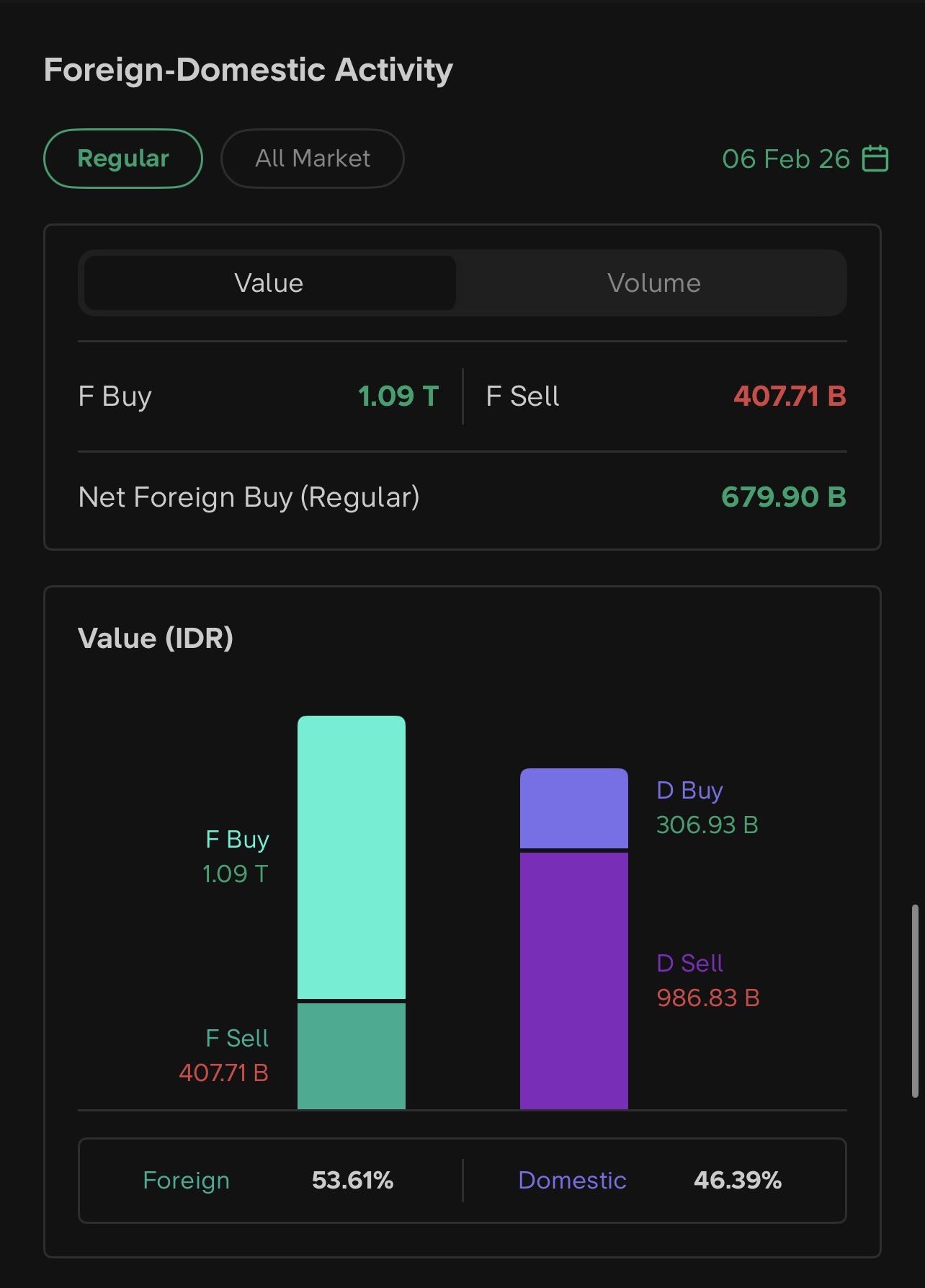Viewport: 925px width, 1288px height.
Task: Click the Domestic 46.39% percentage
Action: pos(737,1181)
